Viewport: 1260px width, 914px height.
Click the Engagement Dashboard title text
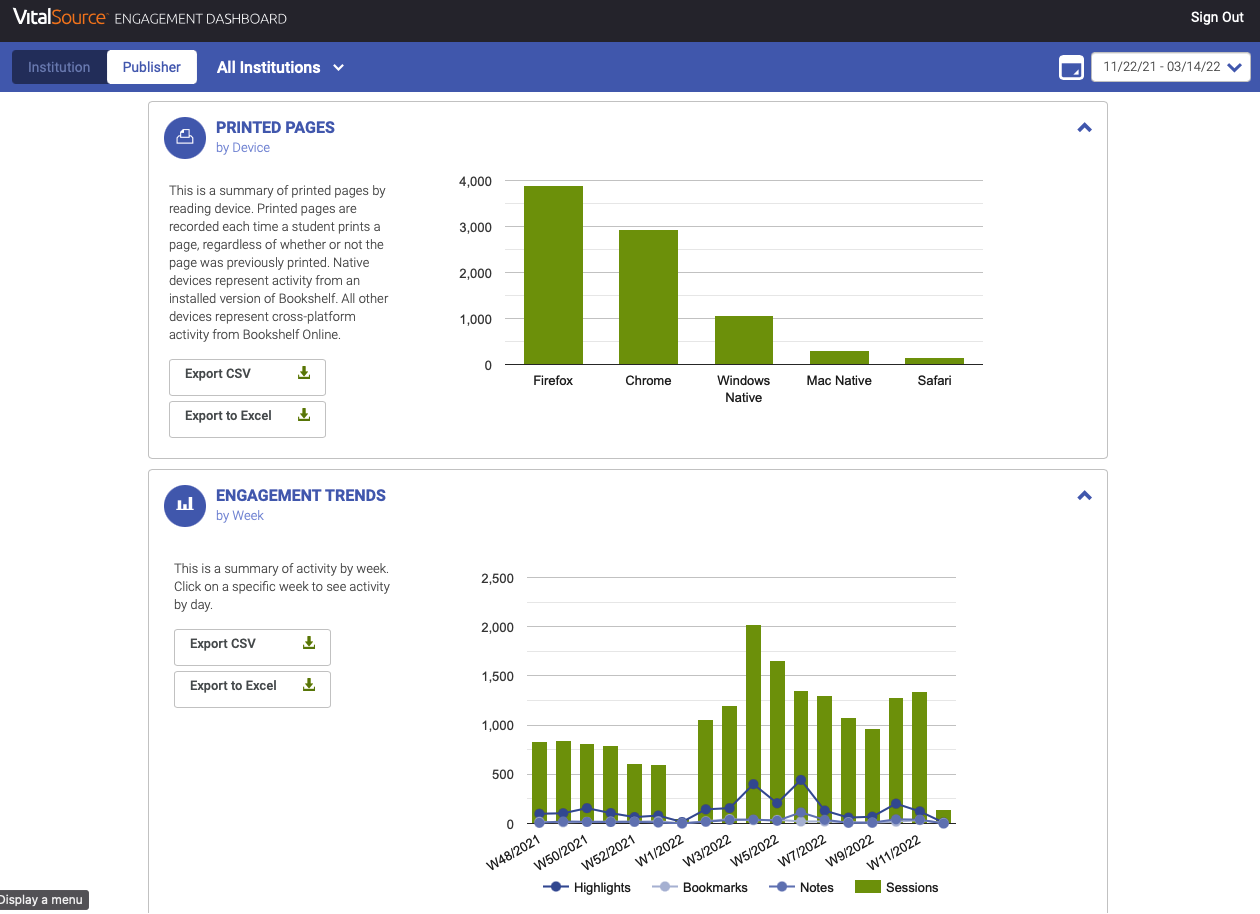[201, 18]
